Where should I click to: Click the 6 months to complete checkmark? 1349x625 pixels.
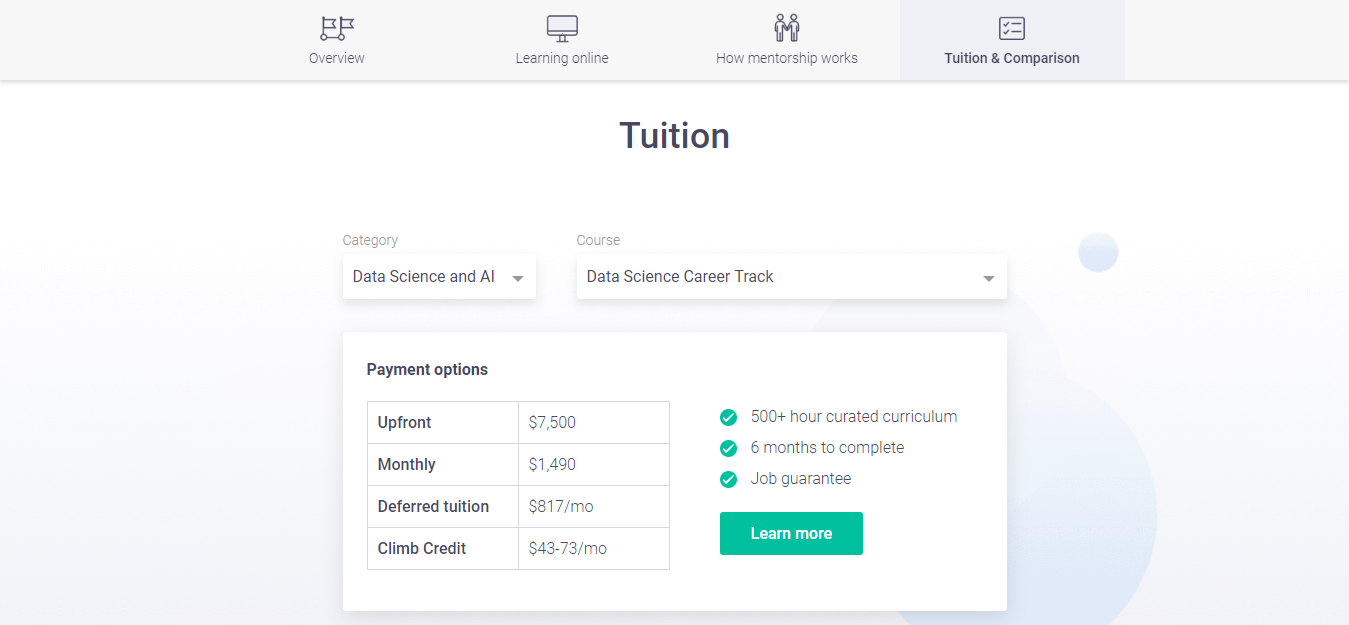point(729,448)
